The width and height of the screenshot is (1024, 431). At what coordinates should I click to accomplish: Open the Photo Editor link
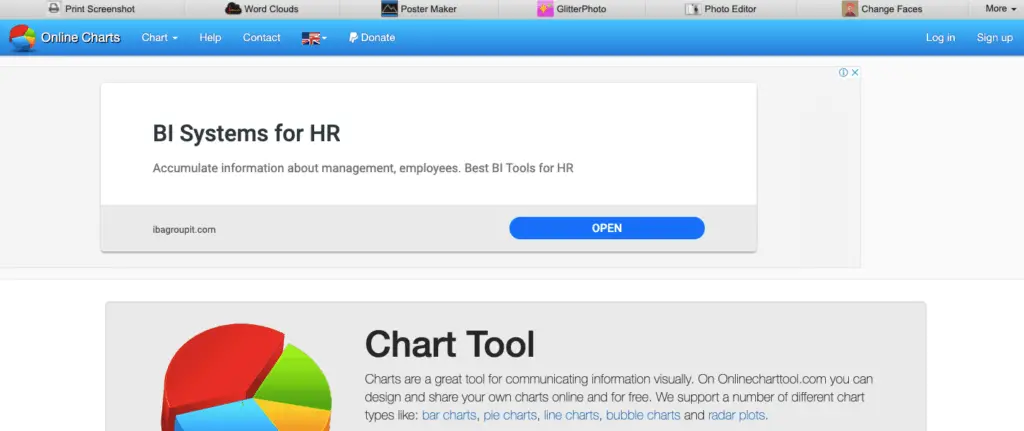click(730, 9)
